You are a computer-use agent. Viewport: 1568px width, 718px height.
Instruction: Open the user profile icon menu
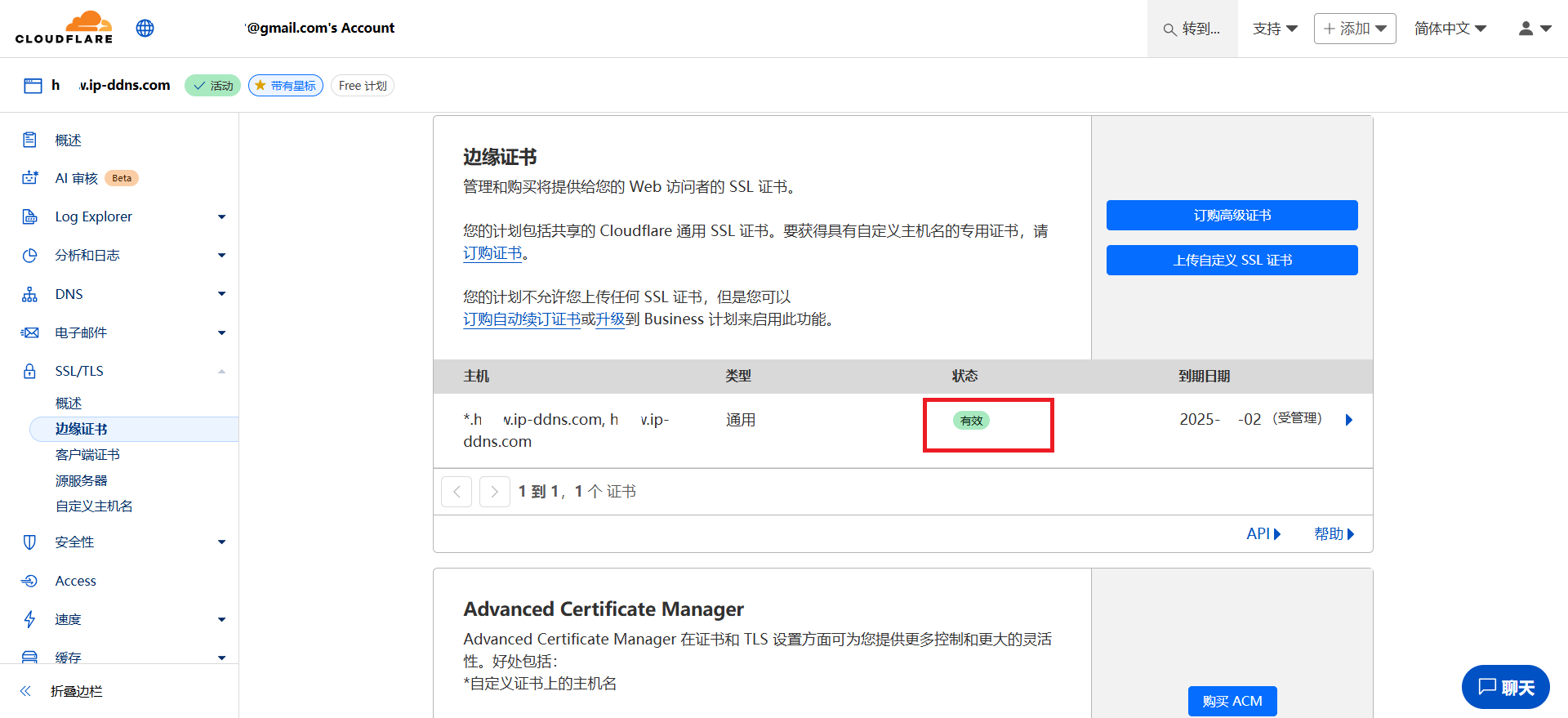[1534, 29]
